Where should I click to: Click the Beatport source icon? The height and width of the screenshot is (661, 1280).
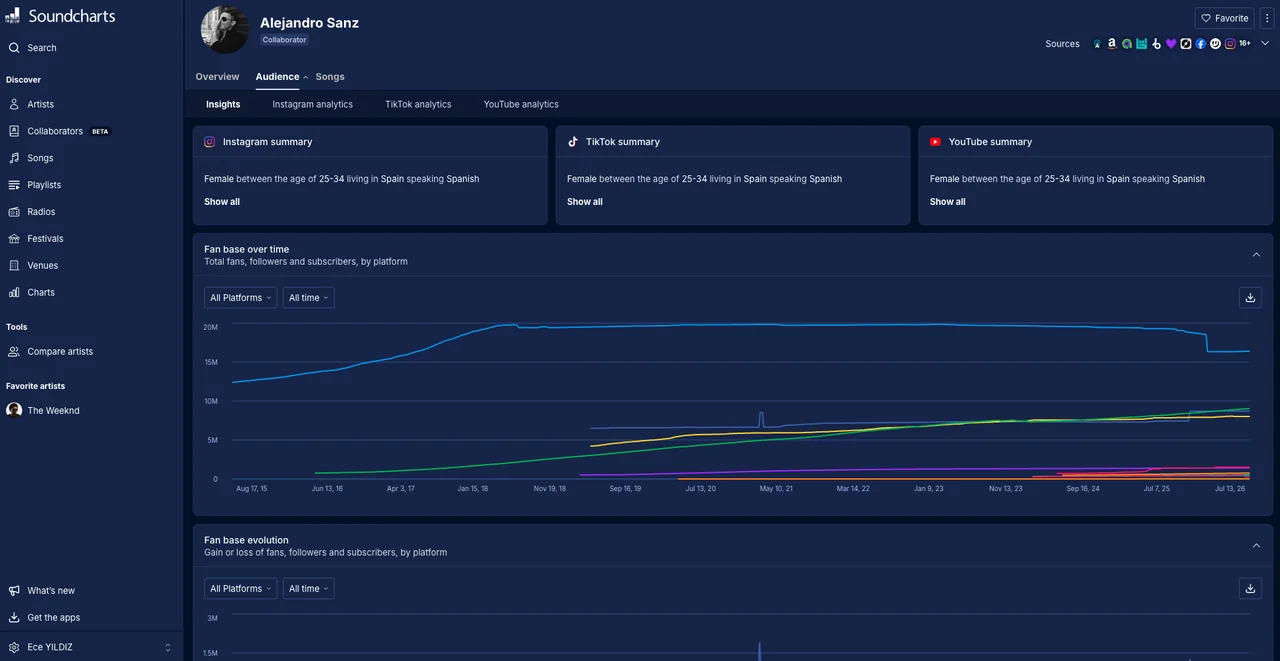(x=1156, y=44)
